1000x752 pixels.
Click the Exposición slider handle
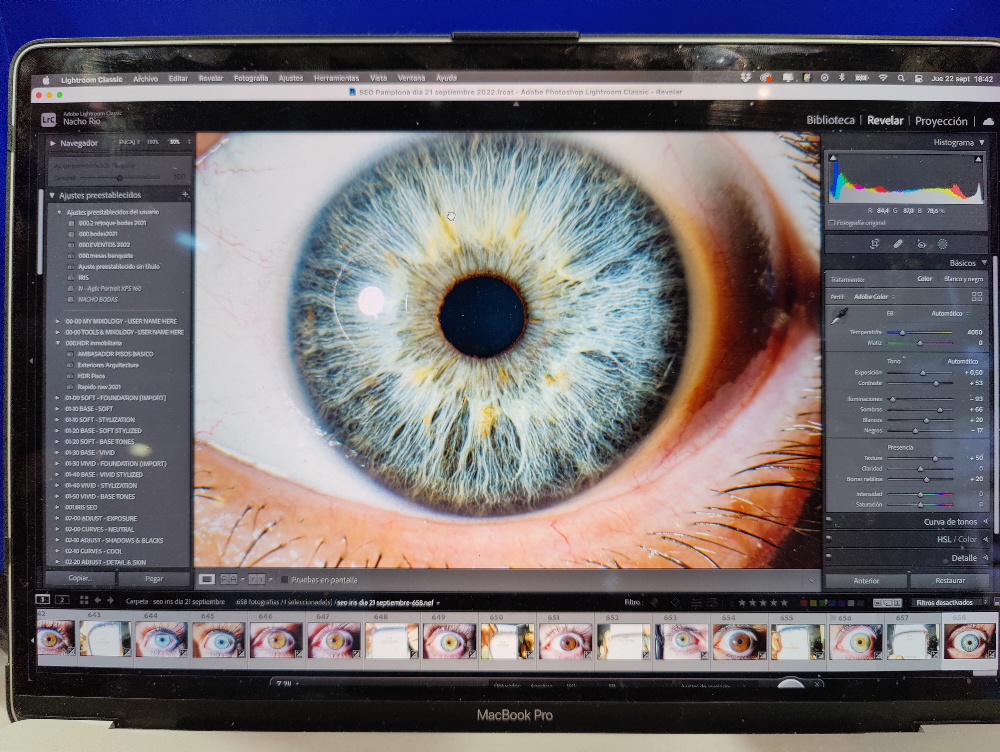click(x=922, y=372)
